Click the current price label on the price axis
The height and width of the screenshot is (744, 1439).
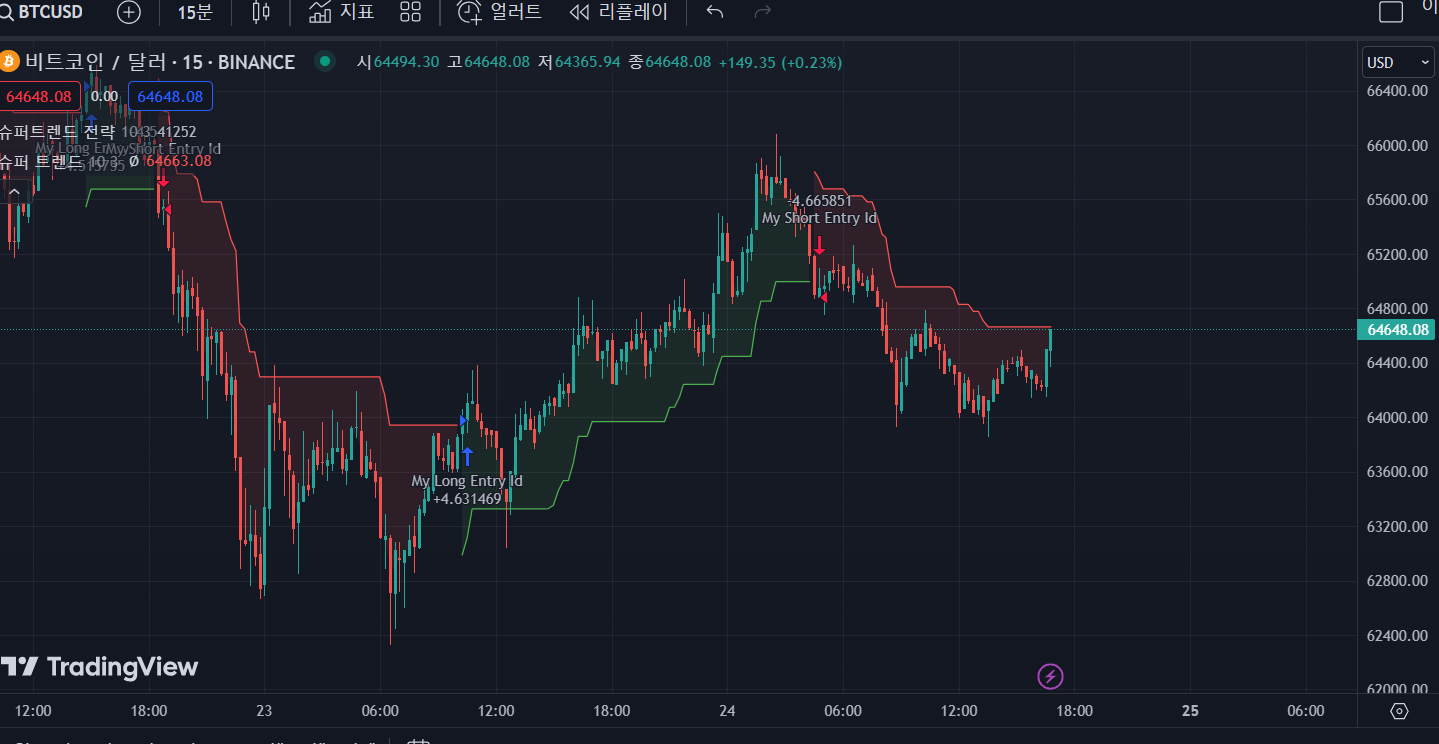pos(1396,330)
